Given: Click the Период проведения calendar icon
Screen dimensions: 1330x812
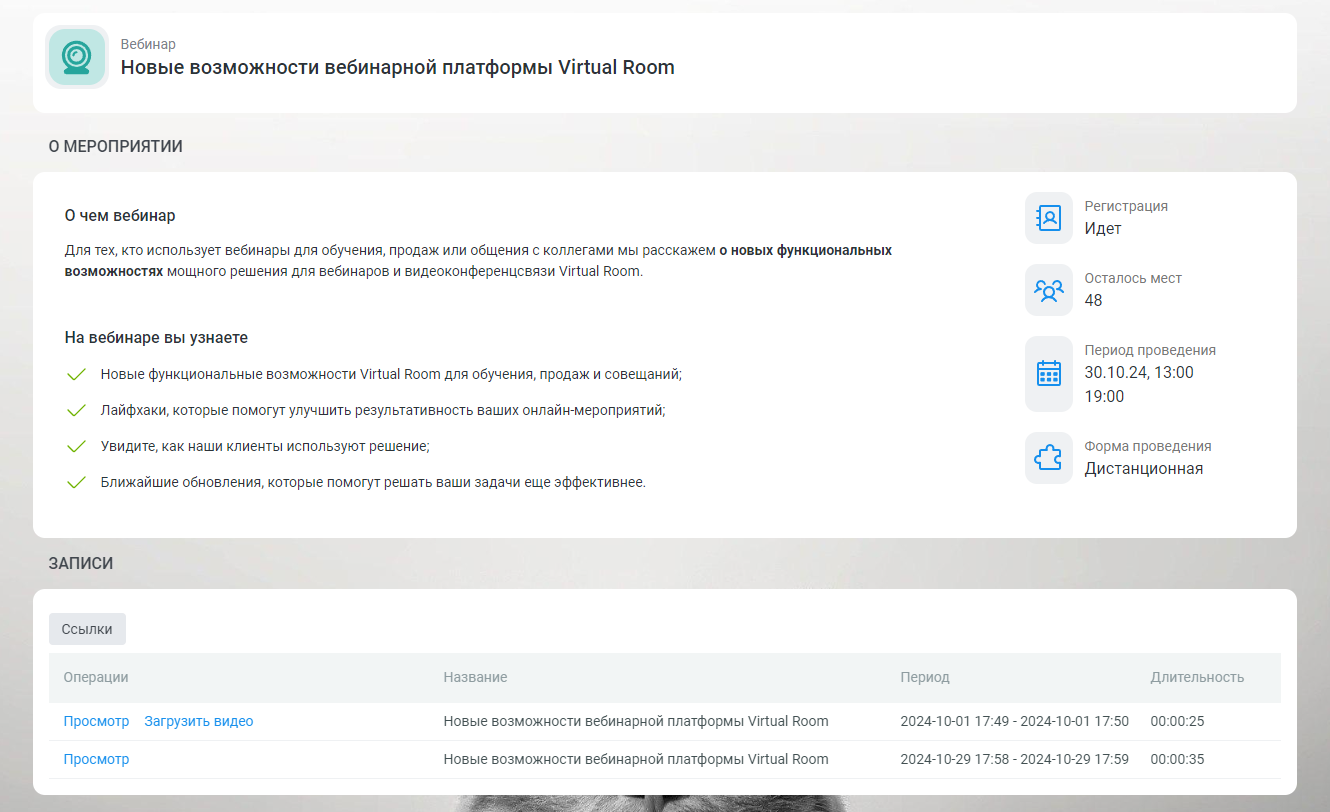Looking at the screenshot, I should click(1048, 374).
